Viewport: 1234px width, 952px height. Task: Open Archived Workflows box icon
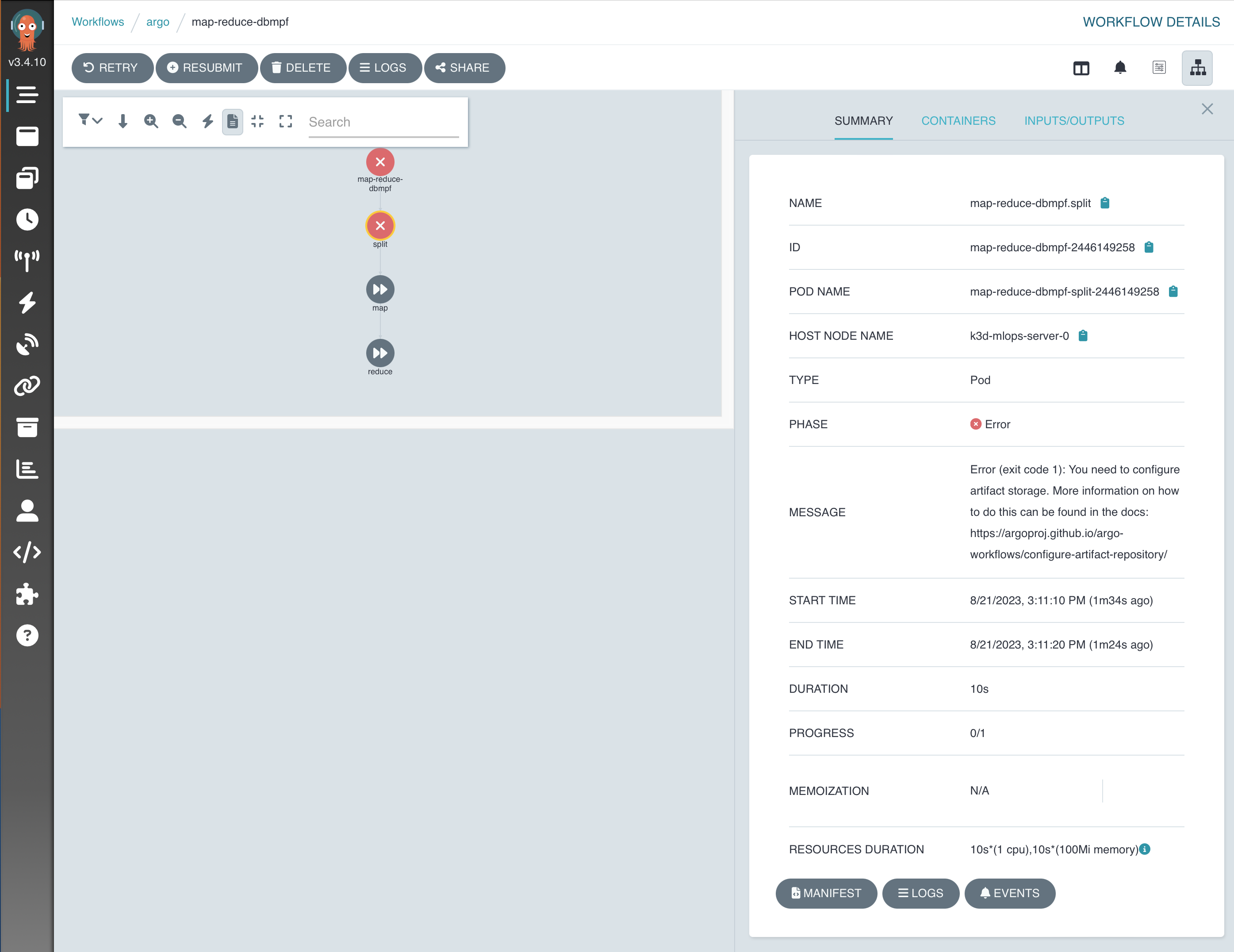click(27, 428)
